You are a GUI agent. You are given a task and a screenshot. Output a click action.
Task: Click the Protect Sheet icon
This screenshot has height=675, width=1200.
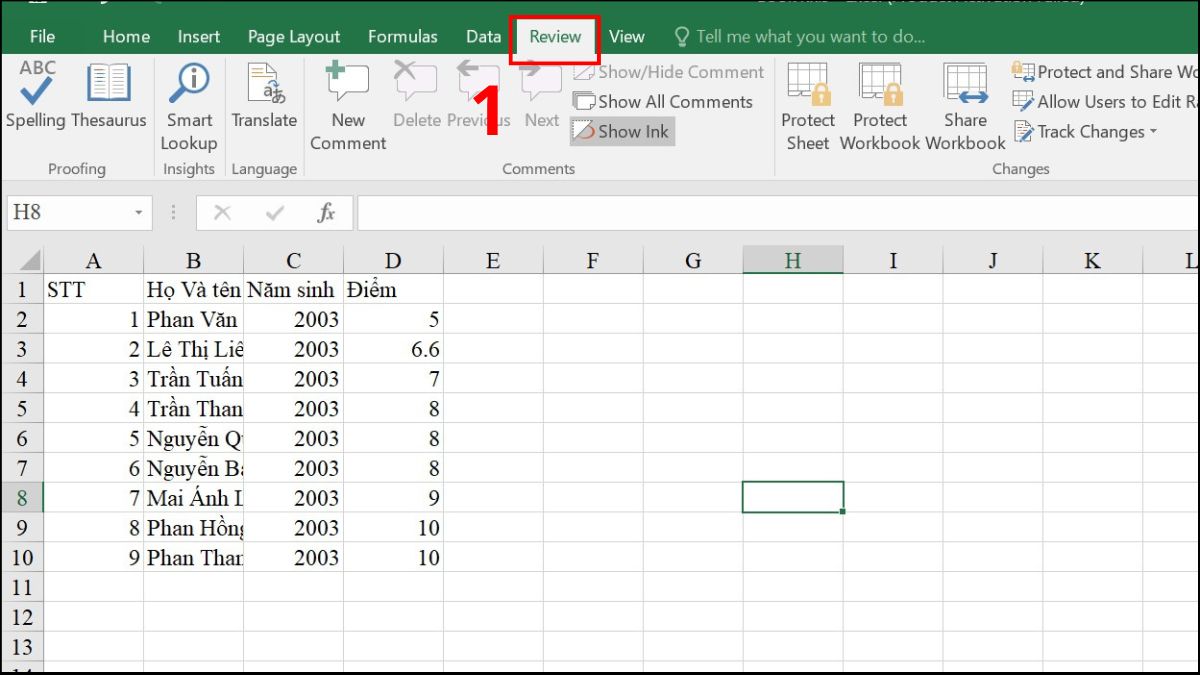(807, 100)
